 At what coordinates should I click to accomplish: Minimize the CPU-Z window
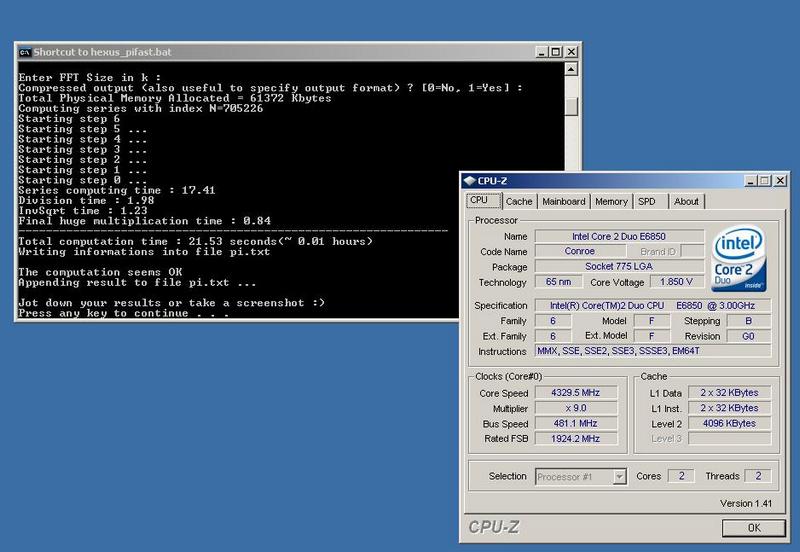coord(750,181)
